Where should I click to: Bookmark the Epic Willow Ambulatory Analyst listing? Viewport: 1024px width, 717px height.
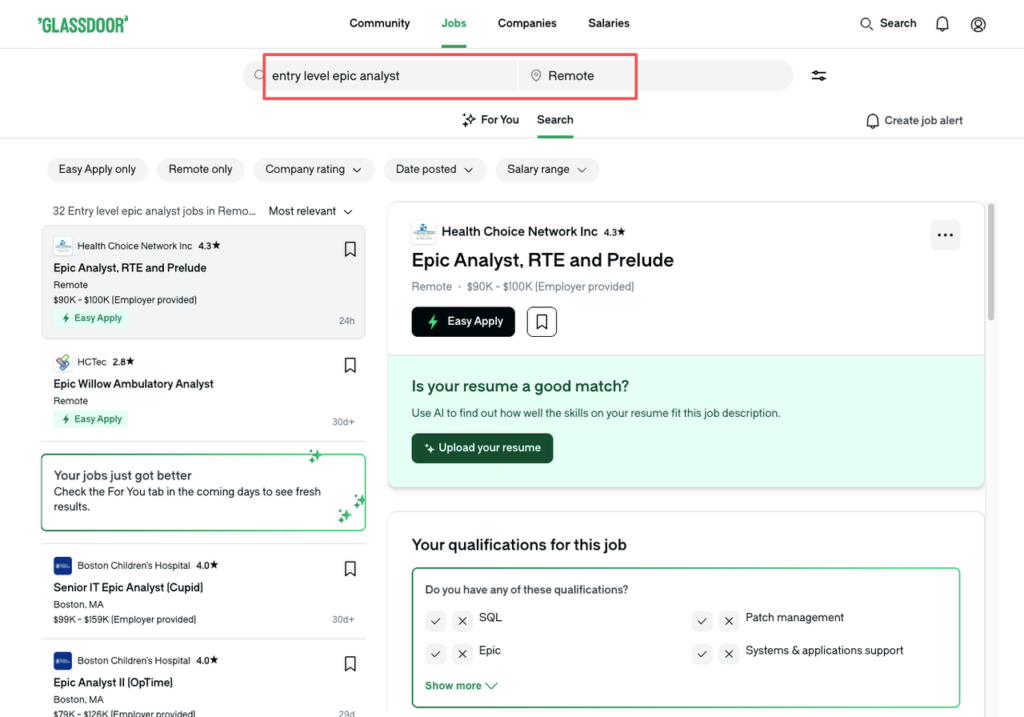tap(350, 365)
